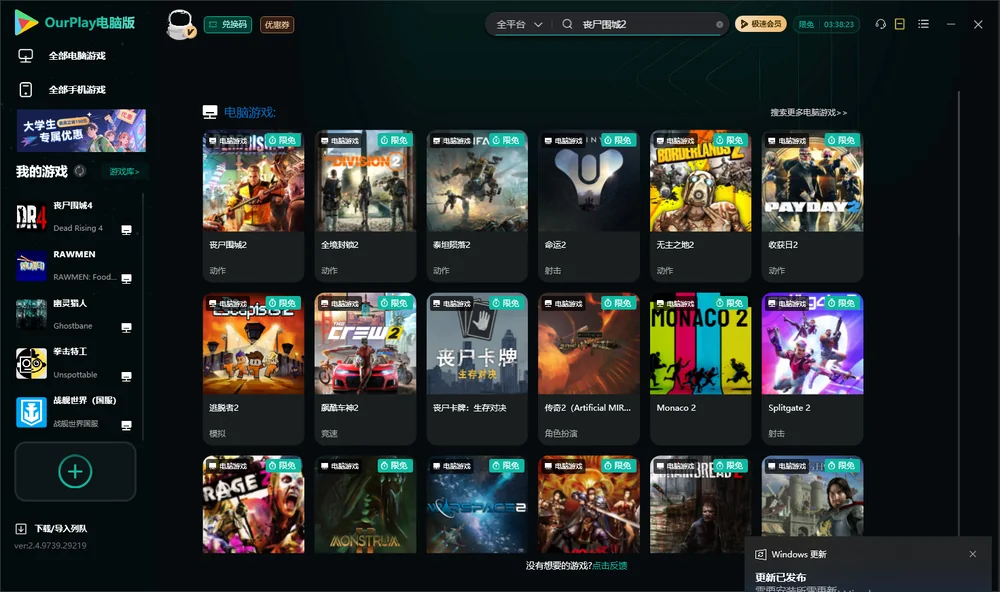1000x592 pixels.
Task: Open the RAGE 2 game thumbnail
Action: [253, 505]
